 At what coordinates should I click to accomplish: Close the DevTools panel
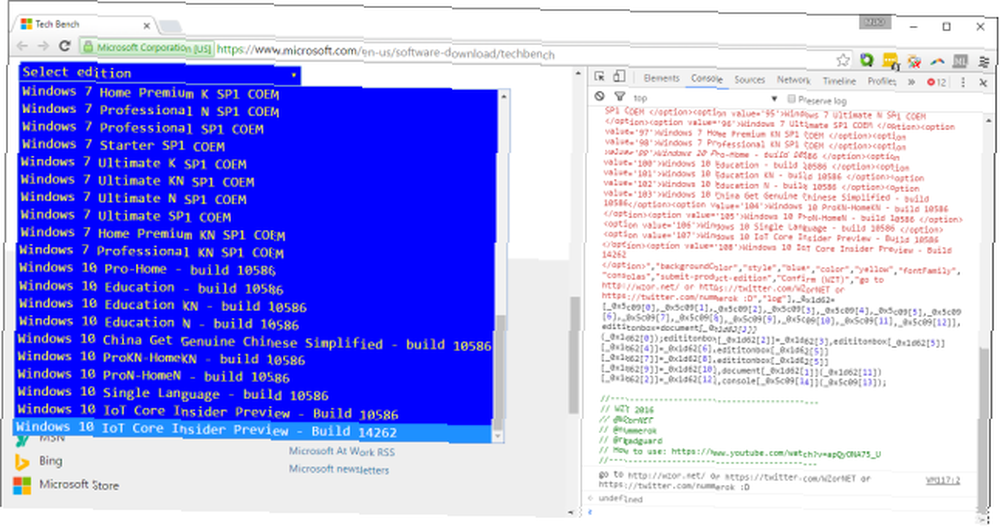point(983,83)
